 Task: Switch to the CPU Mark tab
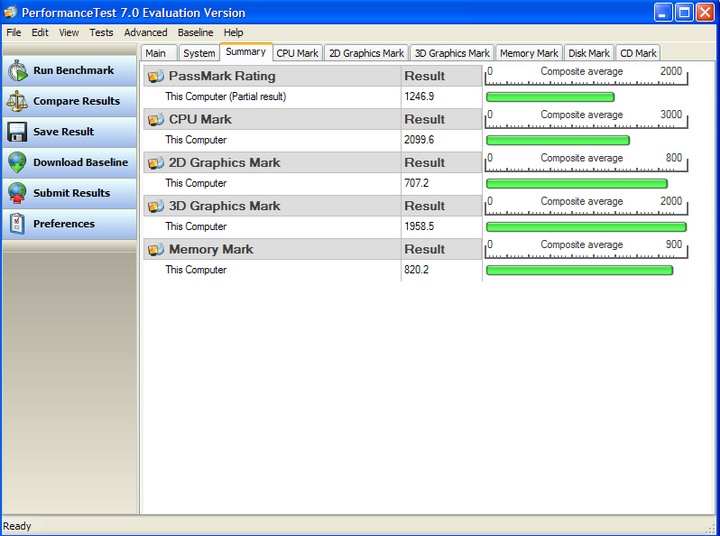pos(298,53)
